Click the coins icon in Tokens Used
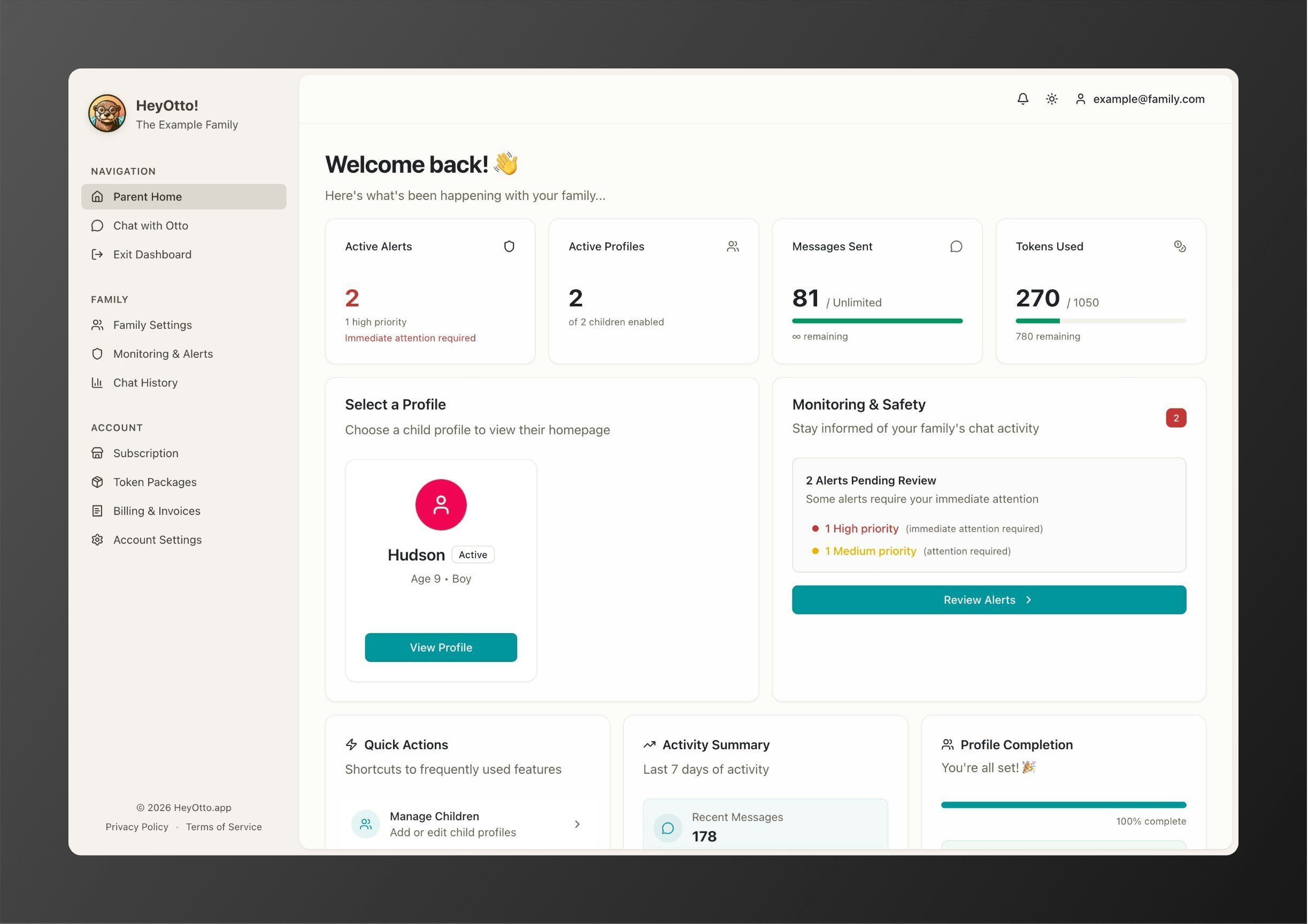 point(1180,247)
